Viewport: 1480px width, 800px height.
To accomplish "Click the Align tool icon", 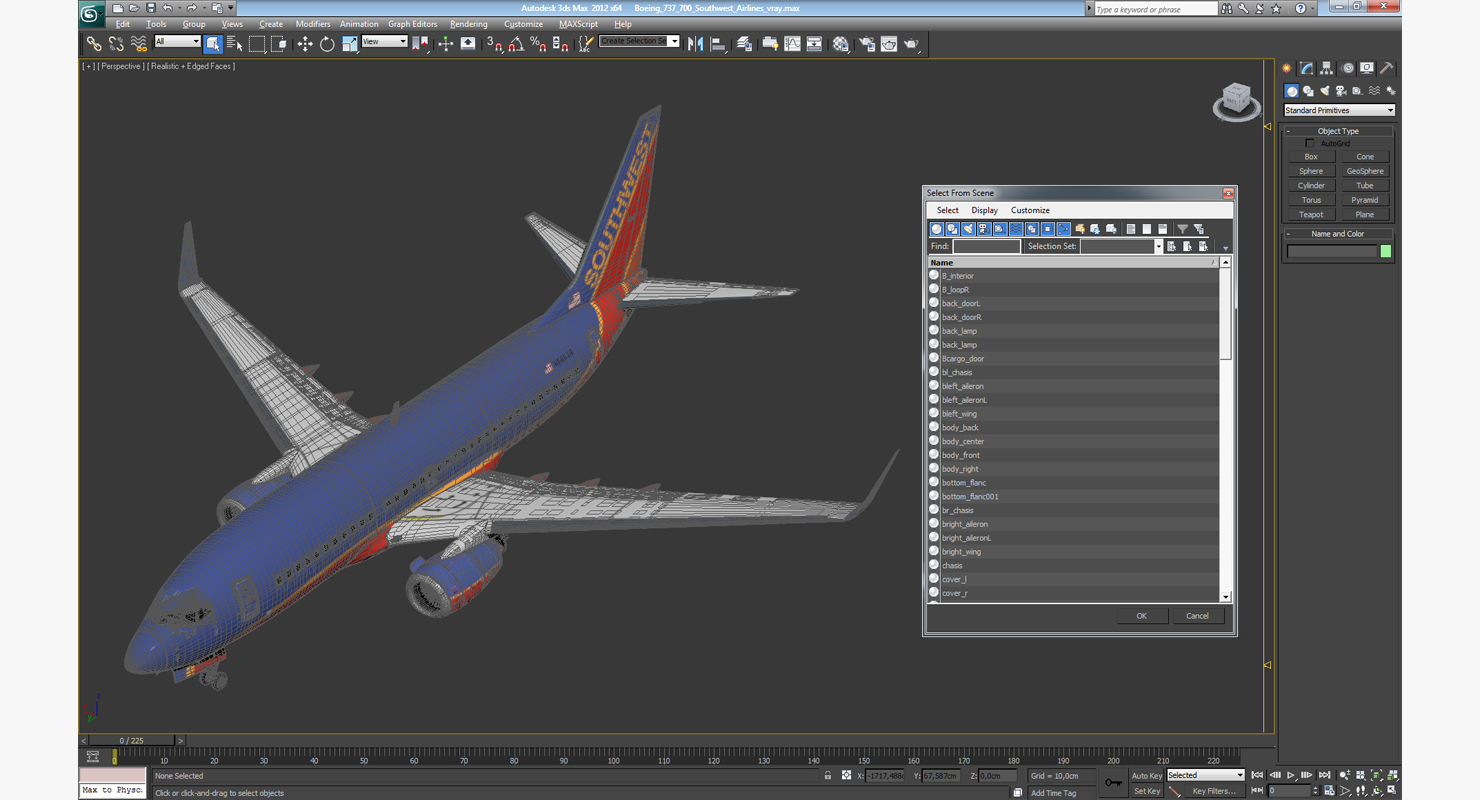I will pos(718,44).
